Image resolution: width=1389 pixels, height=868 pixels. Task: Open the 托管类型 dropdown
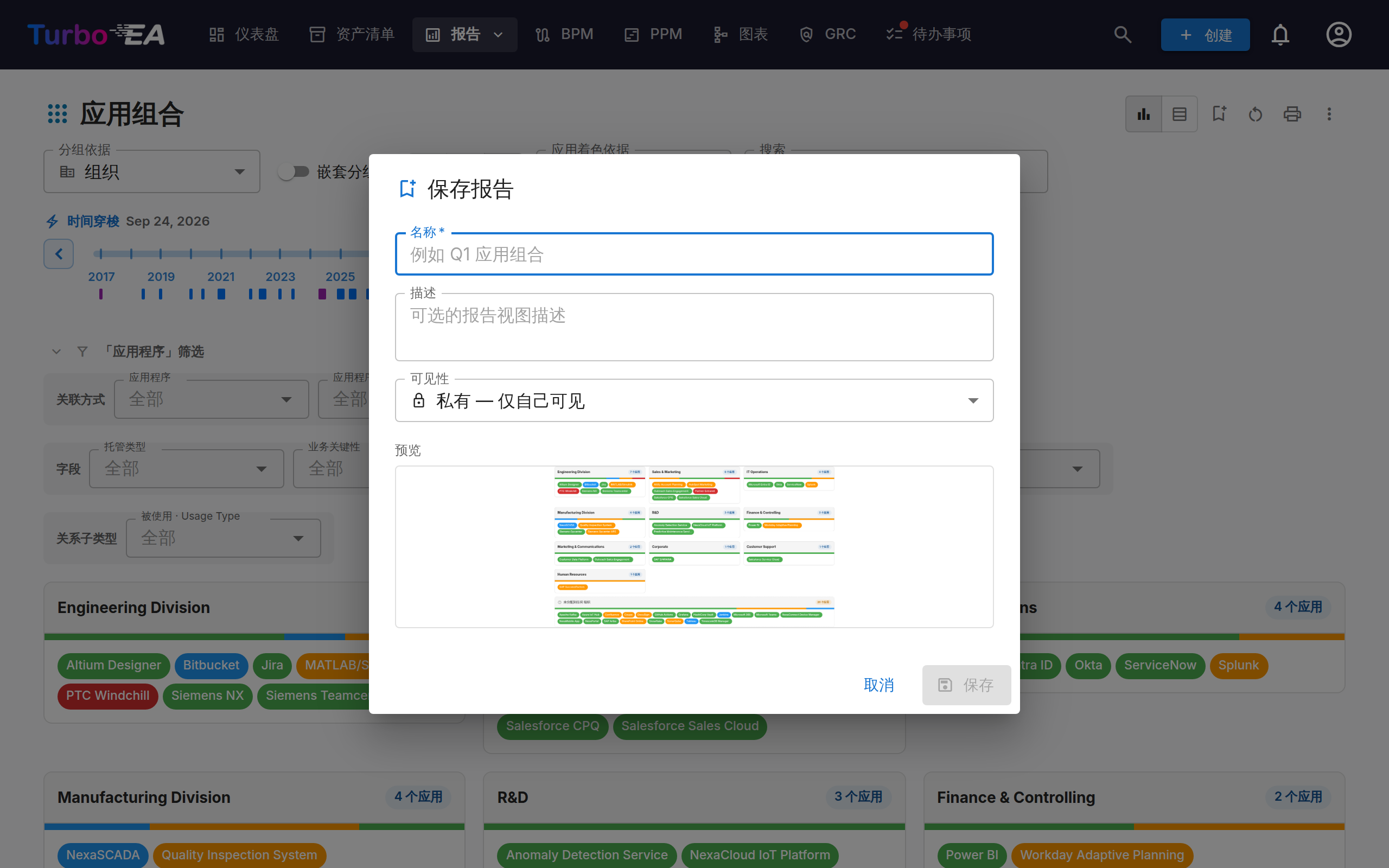(187, 468)
